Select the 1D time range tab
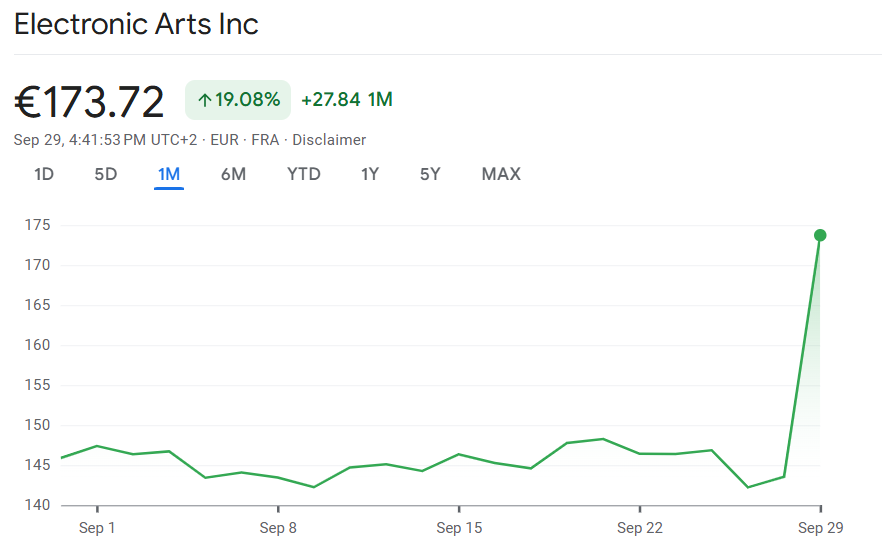The width and height of the screenshot is (882, 552). click(44, 174)
